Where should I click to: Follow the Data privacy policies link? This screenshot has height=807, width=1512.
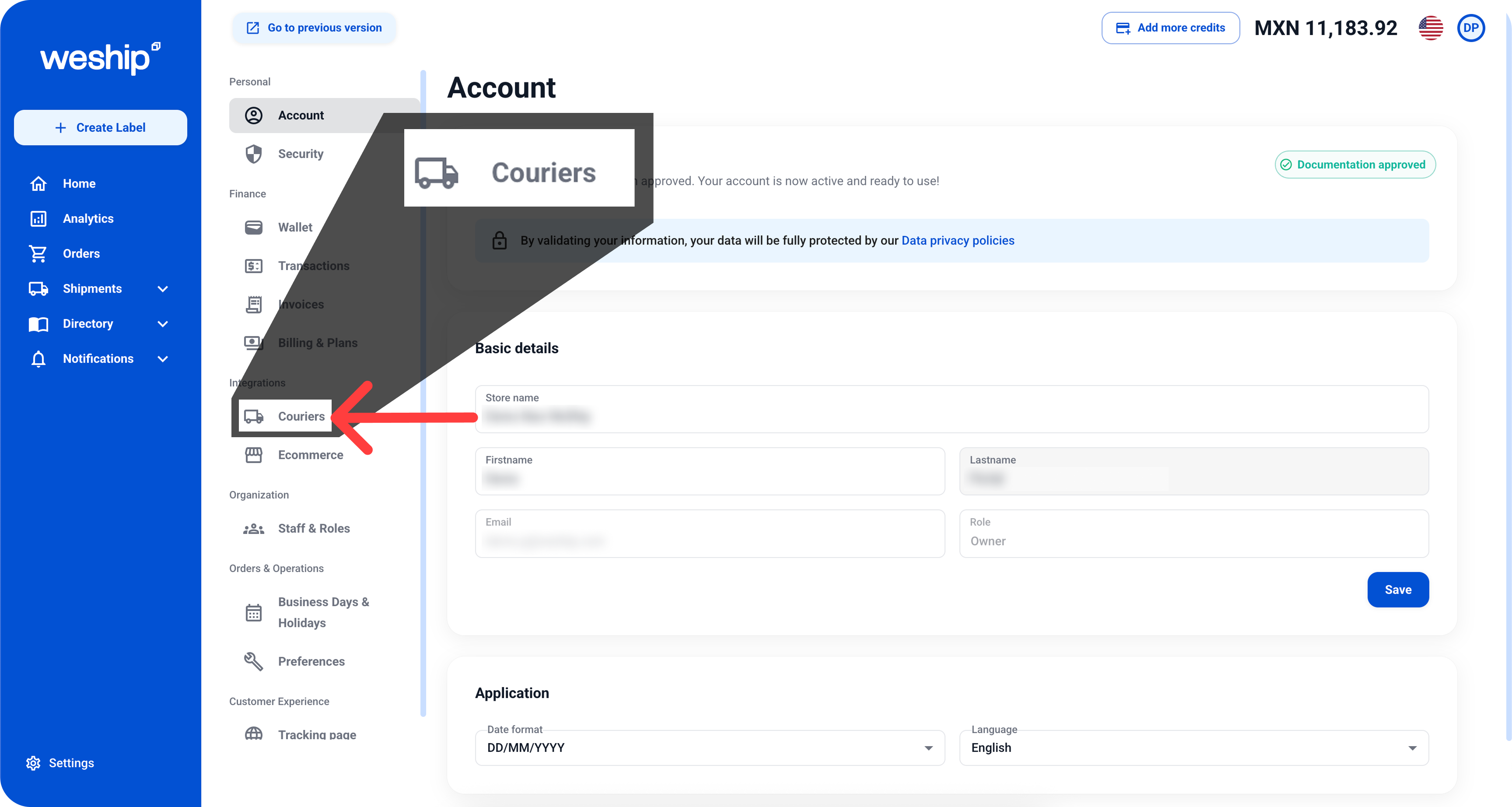click(957, 240)
